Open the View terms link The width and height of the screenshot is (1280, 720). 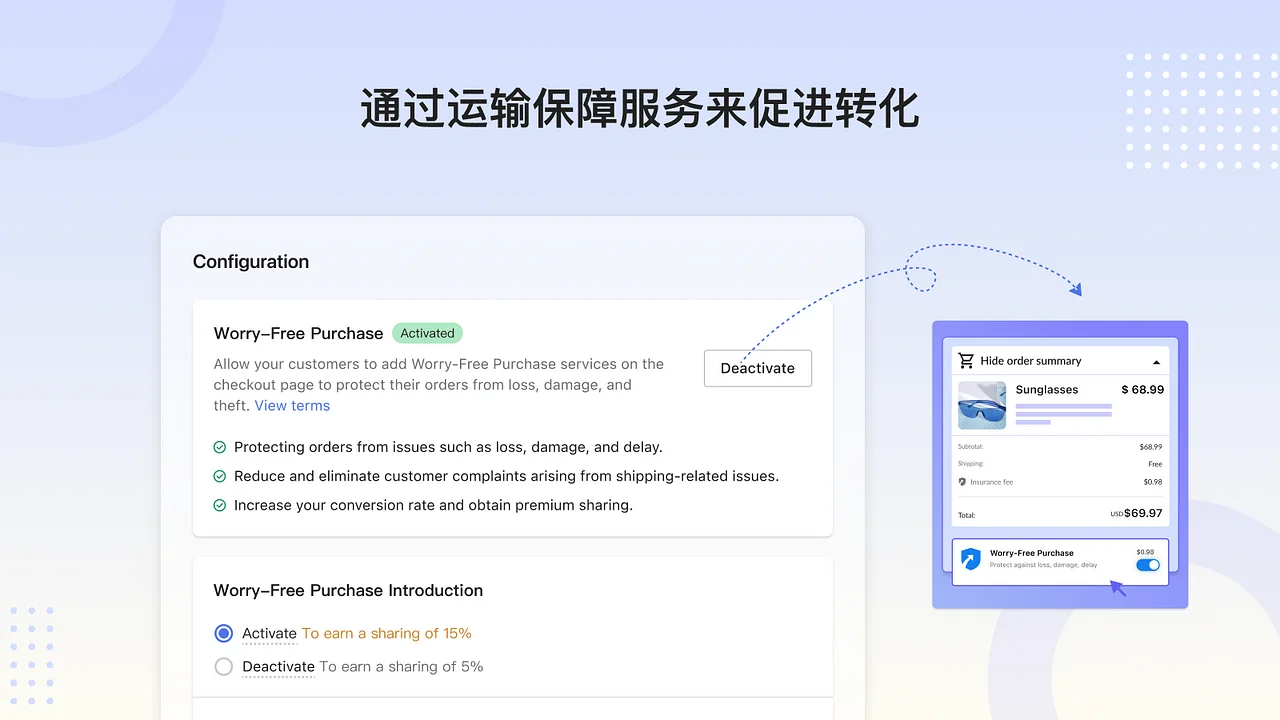(292, 405)
